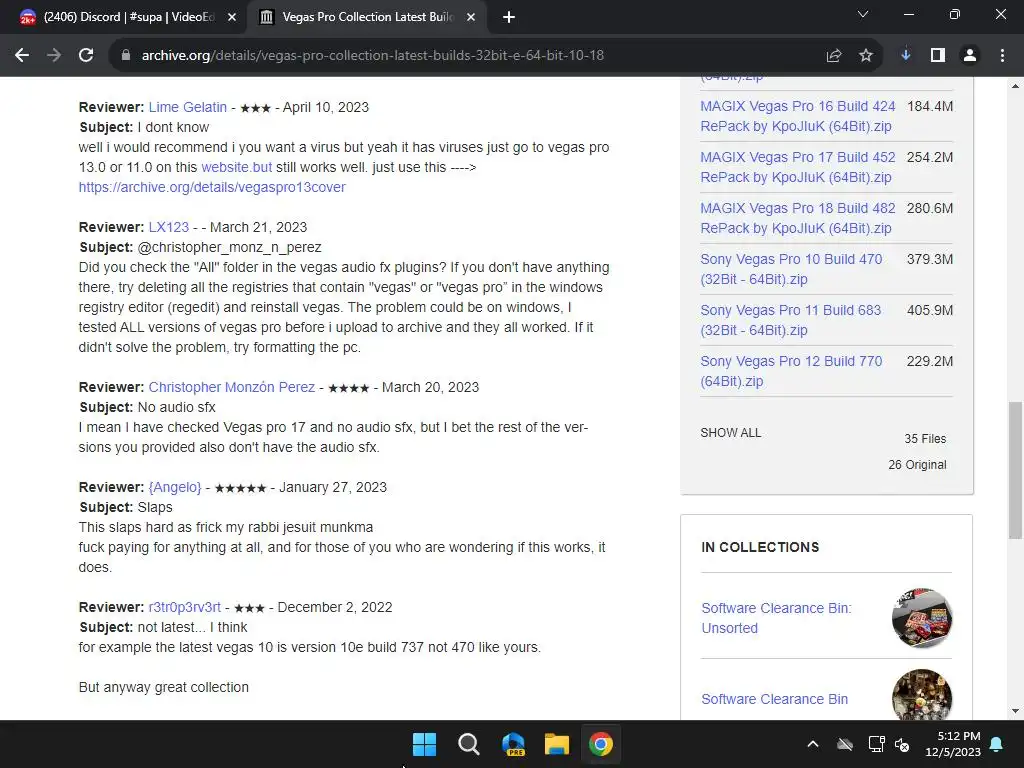Click Software Clearance Bin collection thumbnail
1024x768 pixels.
tap(921, 695)
